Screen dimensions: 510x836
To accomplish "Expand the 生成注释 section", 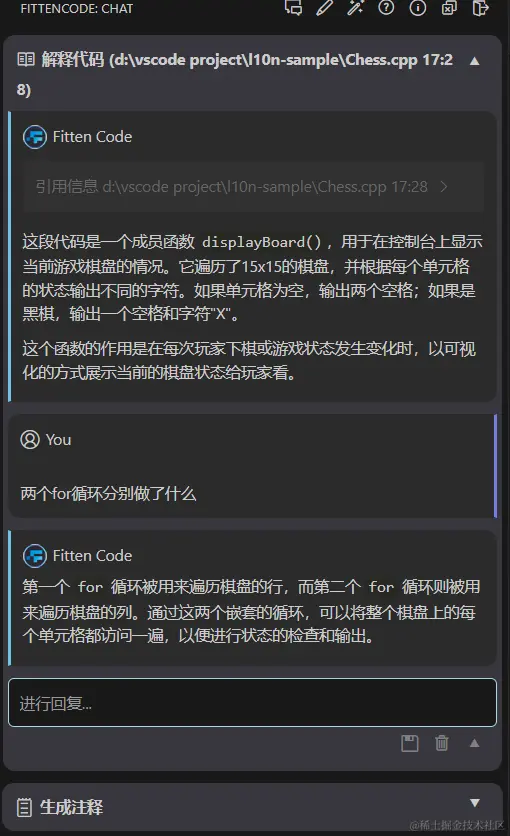I will 474,803.
